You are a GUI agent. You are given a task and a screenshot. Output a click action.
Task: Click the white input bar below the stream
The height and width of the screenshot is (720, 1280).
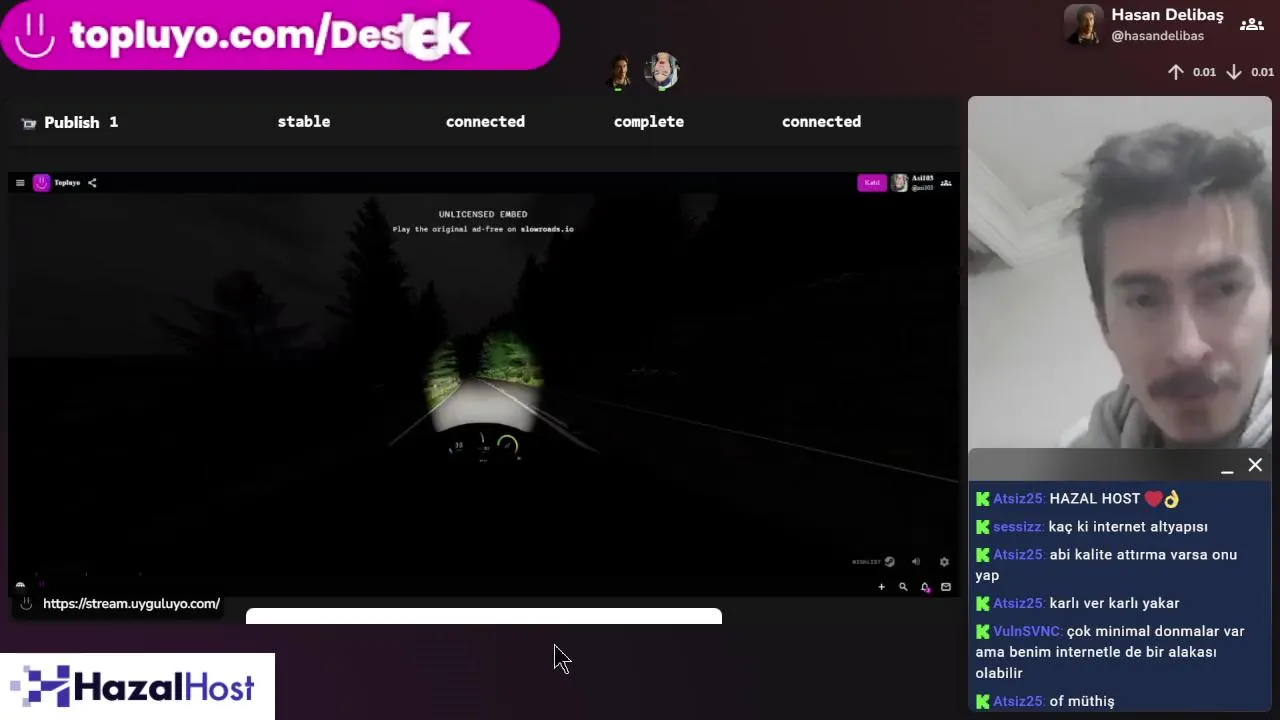coord(484,616)
